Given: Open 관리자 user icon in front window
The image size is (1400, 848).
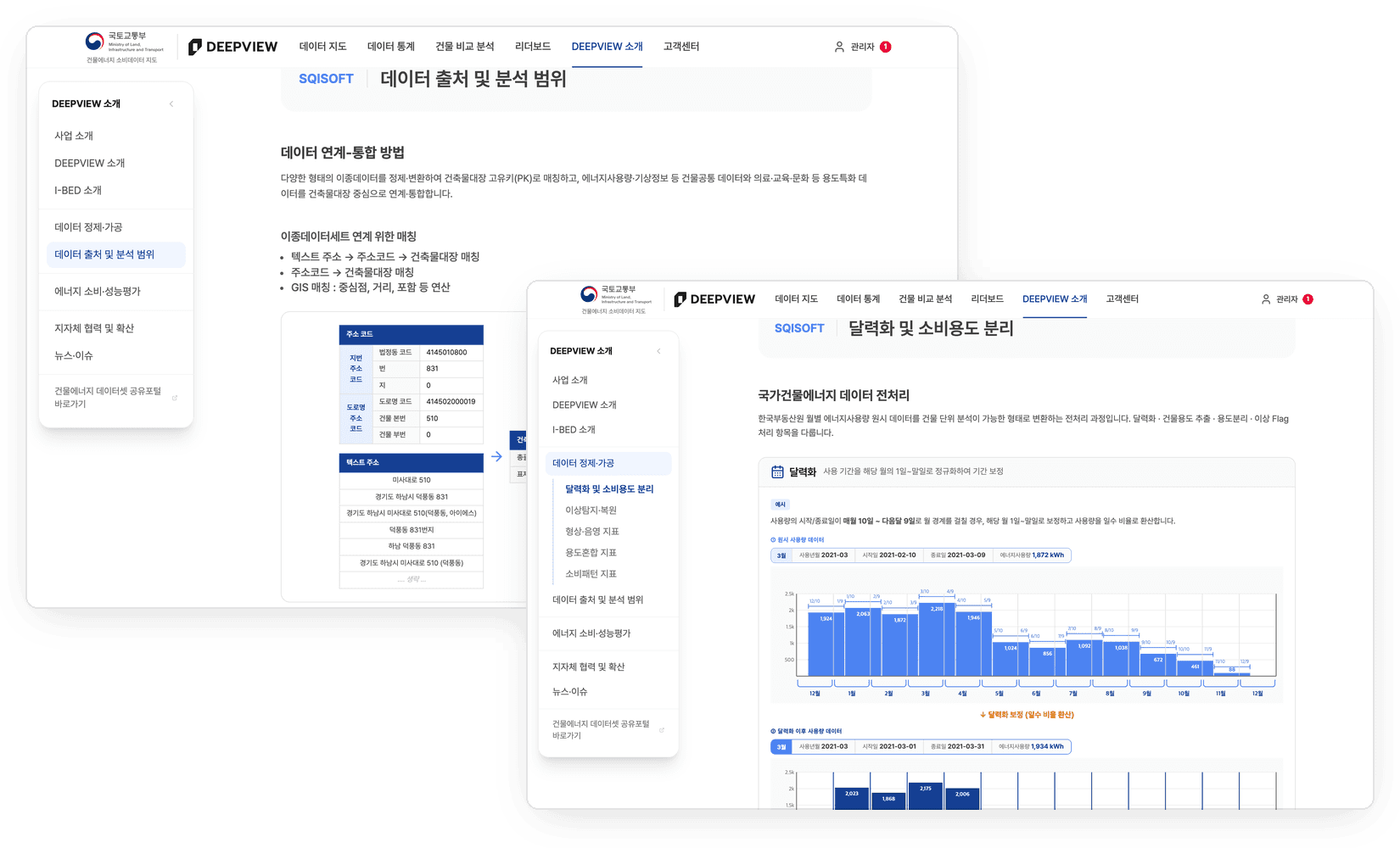Looking at the screenshot, I should click(1266, 299).
